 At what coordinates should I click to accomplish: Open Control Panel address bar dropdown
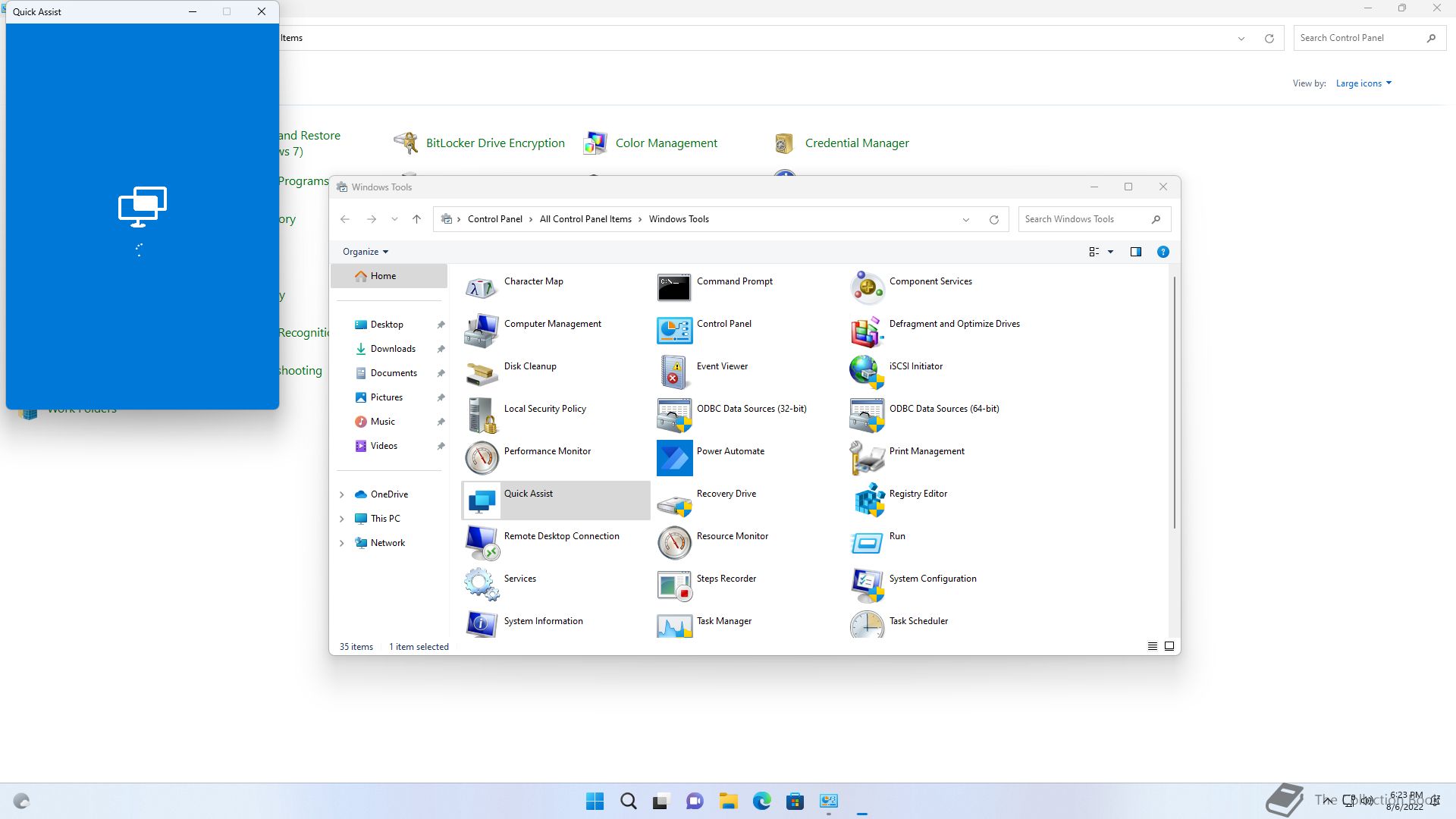[1241, 39]
